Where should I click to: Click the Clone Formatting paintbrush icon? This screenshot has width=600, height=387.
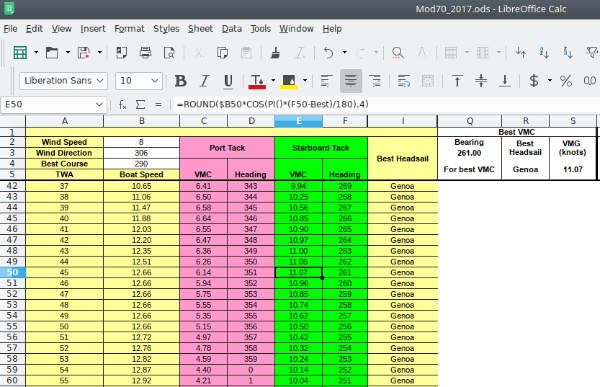[x=275, y=52]
